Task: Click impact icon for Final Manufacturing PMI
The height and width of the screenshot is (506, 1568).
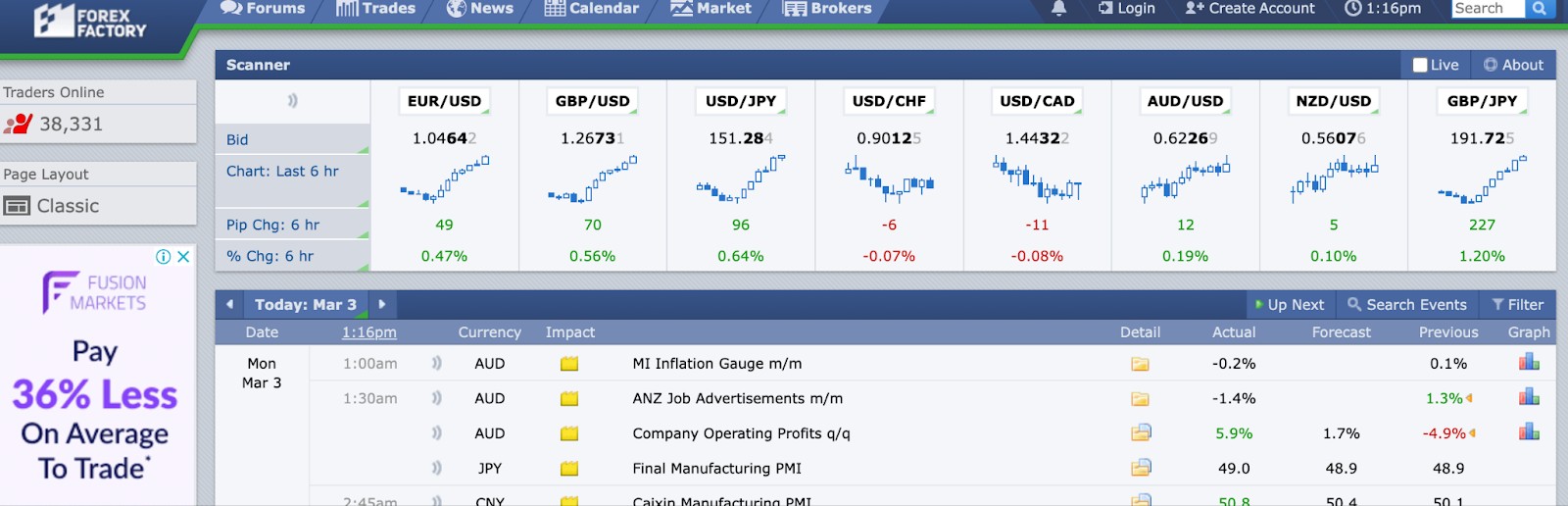Action: tap(569, 469)
